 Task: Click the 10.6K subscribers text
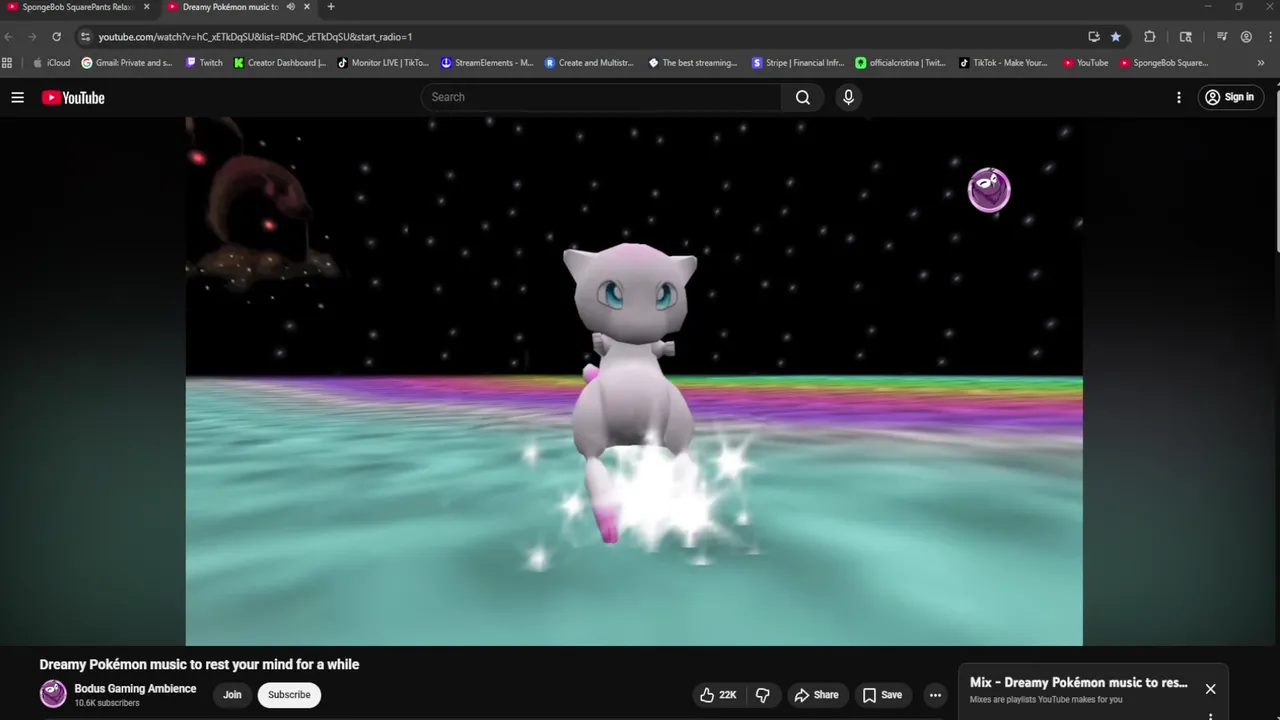107,703
